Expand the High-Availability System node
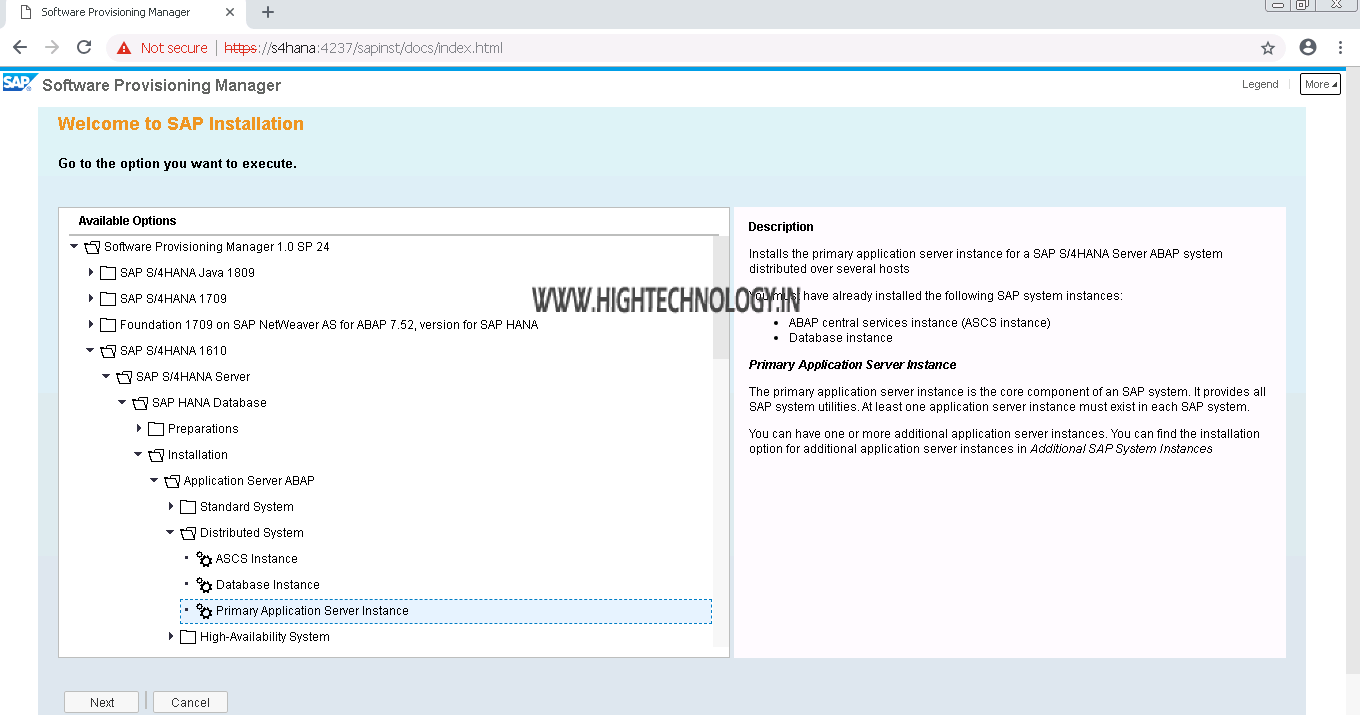The height and width of the screenshot is (715, 1360). point(171,637)
